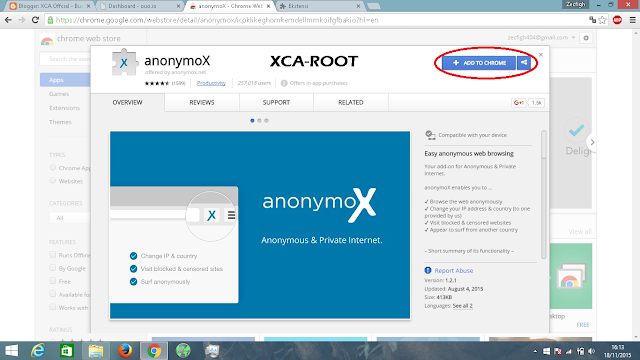Select Apps in the sidebar
The width and height of the screenshot is (640, 360).
click(x=65, y=80)
